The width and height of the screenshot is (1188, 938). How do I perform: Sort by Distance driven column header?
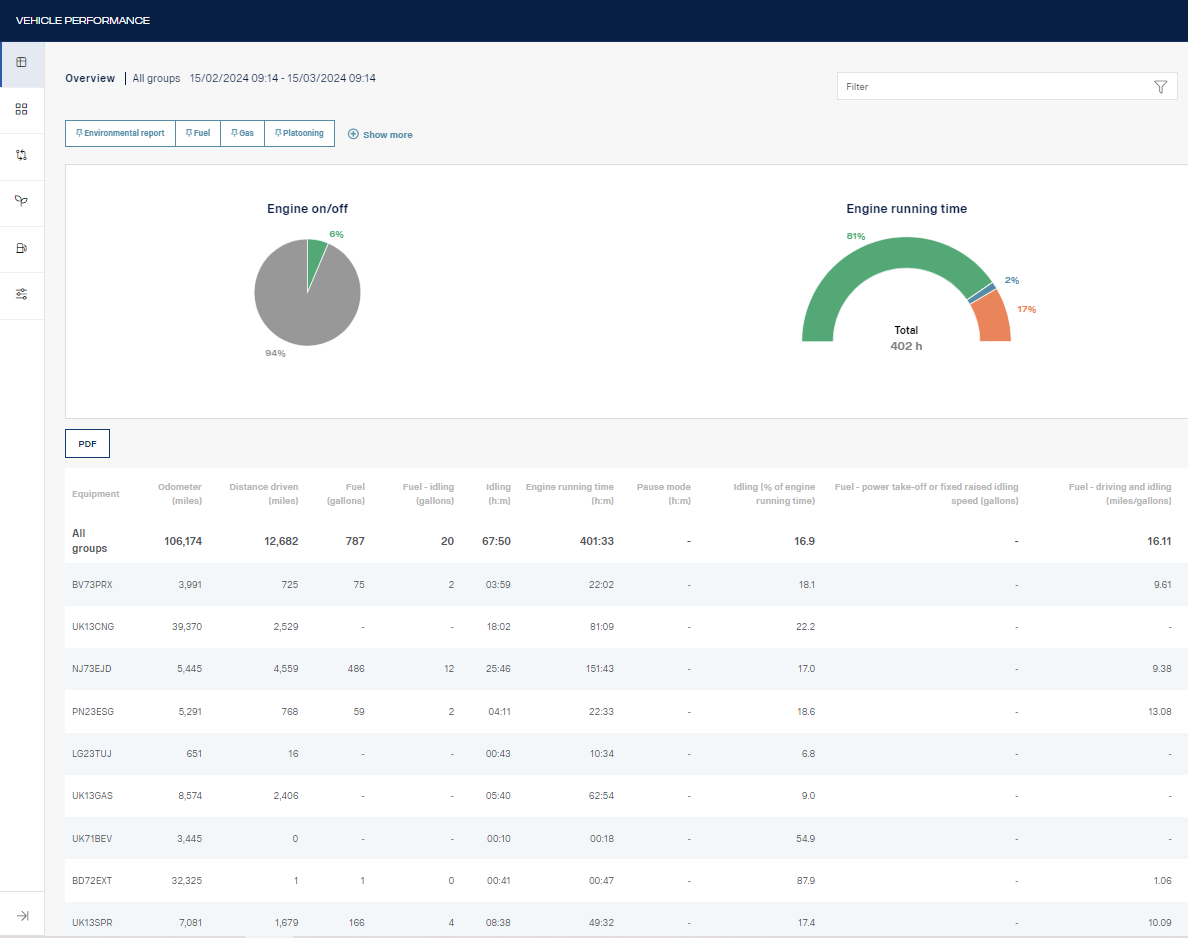pyautogui.click(x=264, y=494)
